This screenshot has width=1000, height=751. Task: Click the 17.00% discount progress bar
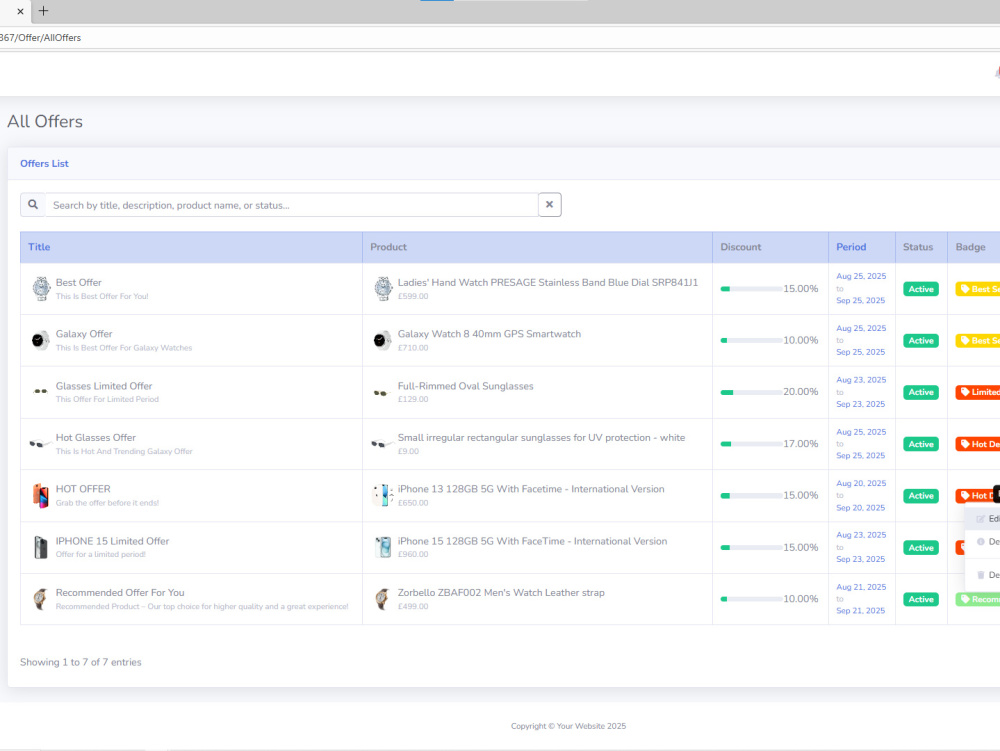[751, 444]
